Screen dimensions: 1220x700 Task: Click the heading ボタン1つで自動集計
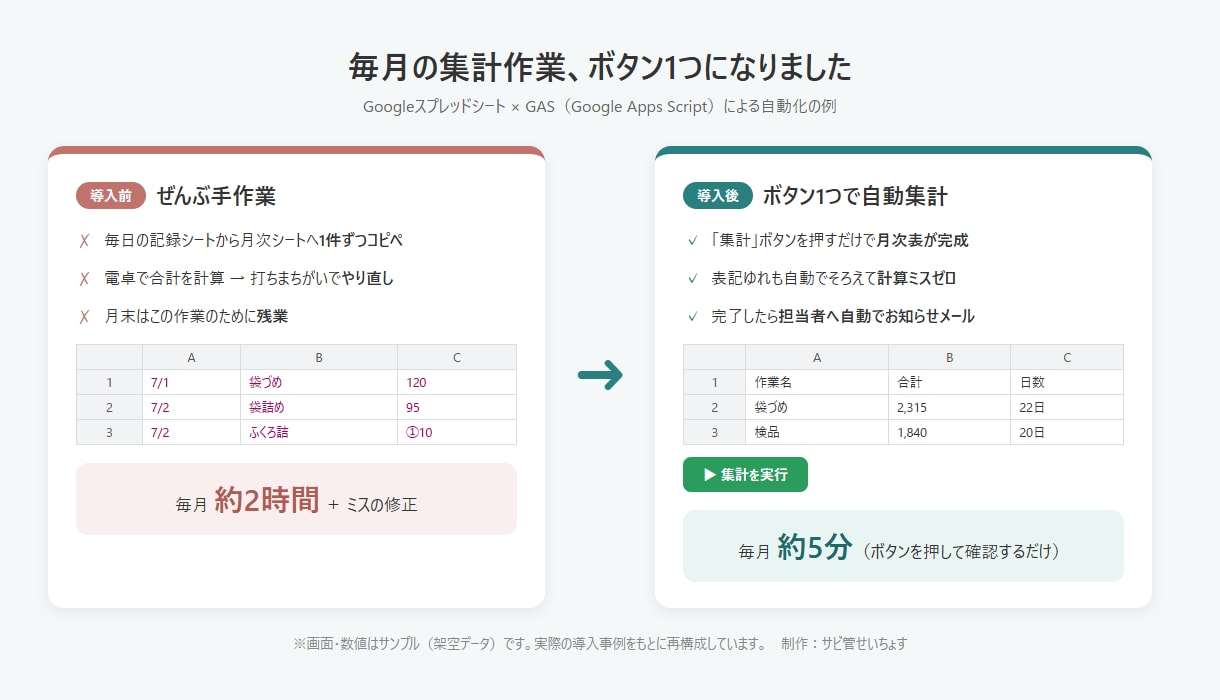coord(855,196)
